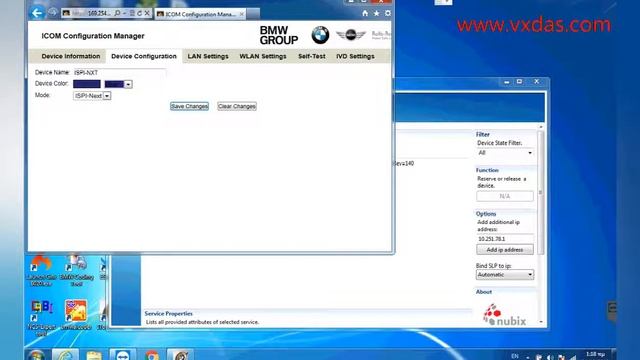Click the additional IP address field 10.251.78.1
This screenshot has width=640, height=360.
click(505, 239)
